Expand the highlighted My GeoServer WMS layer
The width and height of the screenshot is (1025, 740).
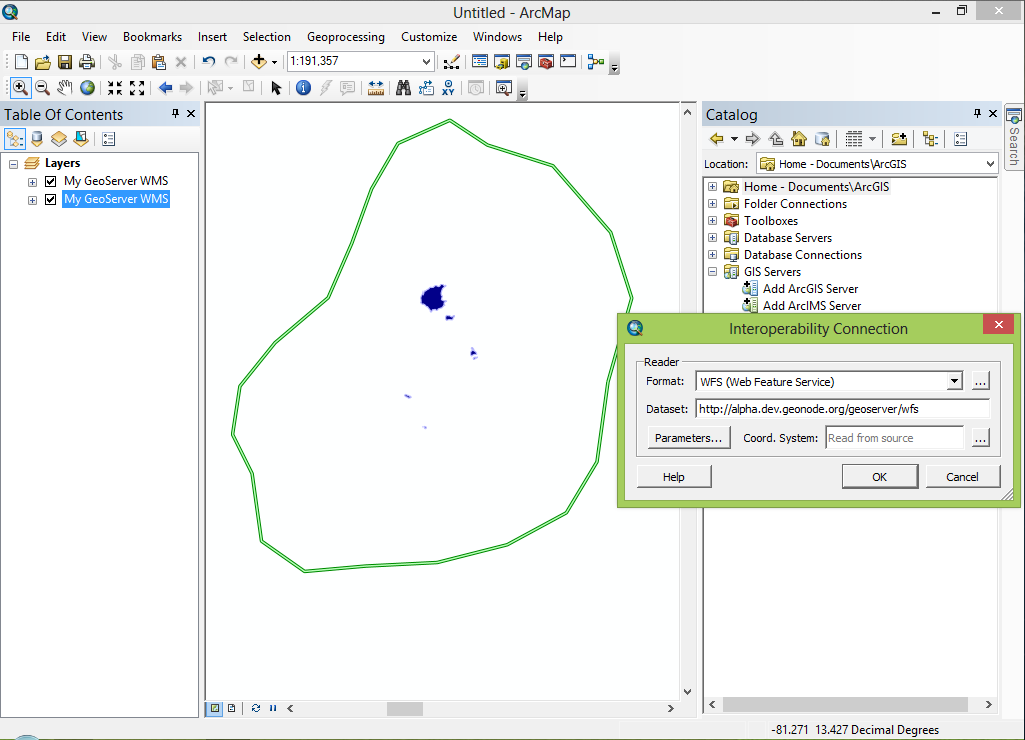[32, 200]
